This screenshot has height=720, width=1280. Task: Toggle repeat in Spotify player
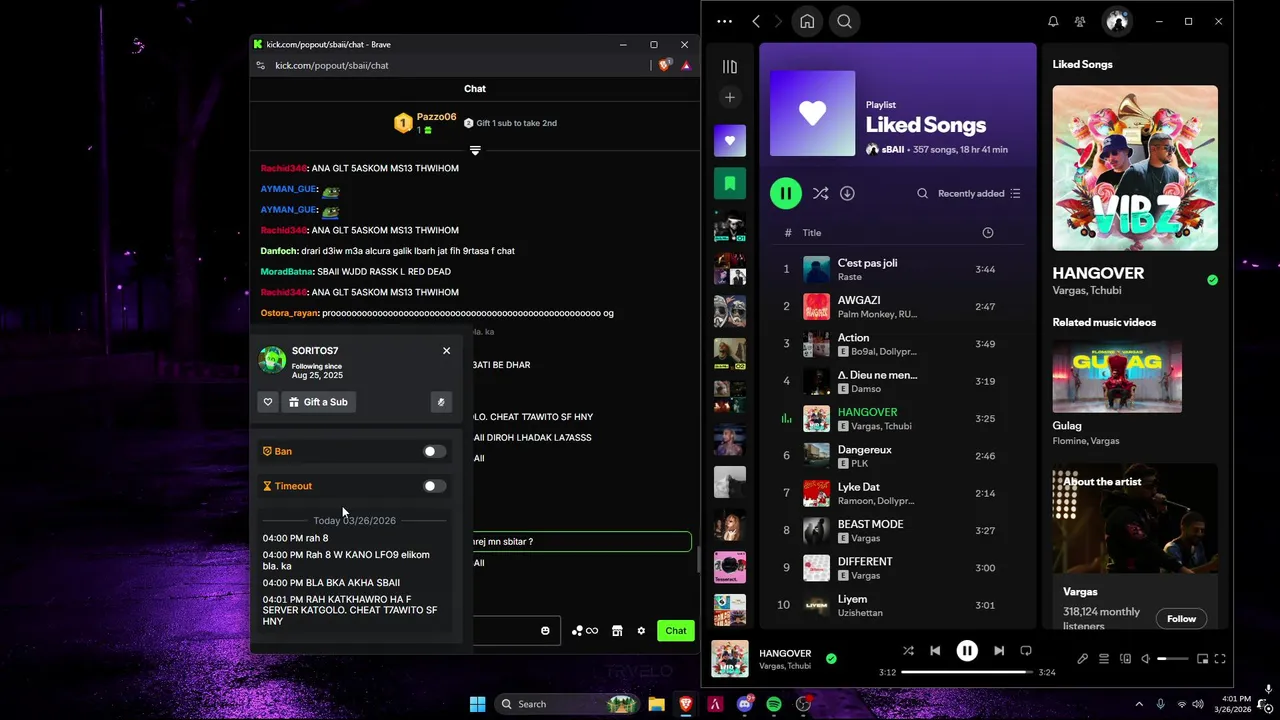1026,651
